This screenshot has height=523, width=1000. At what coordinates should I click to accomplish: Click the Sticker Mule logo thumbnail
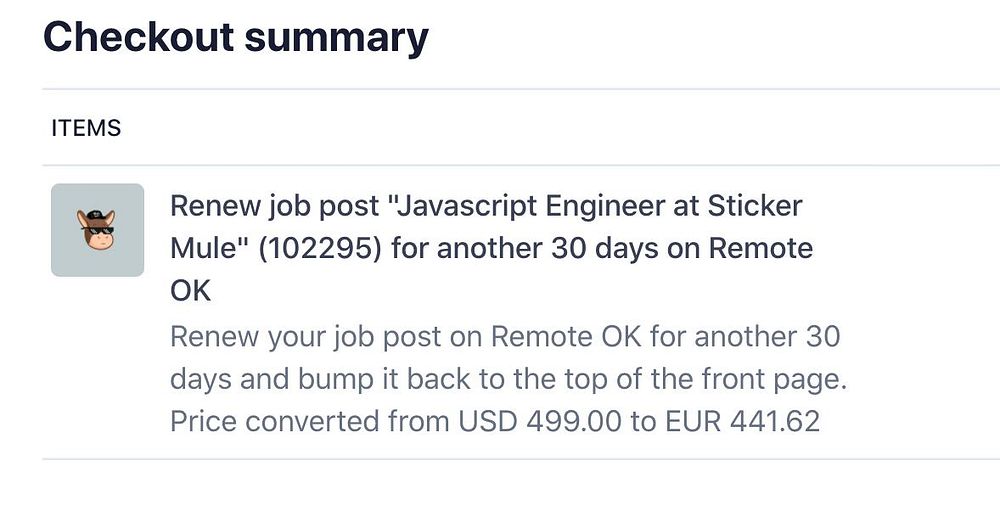click(97, 230)
